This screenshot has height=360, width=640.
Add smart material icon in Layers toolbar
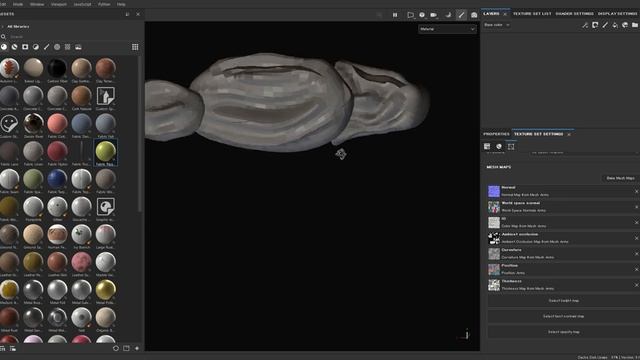[x=625, y=25]
